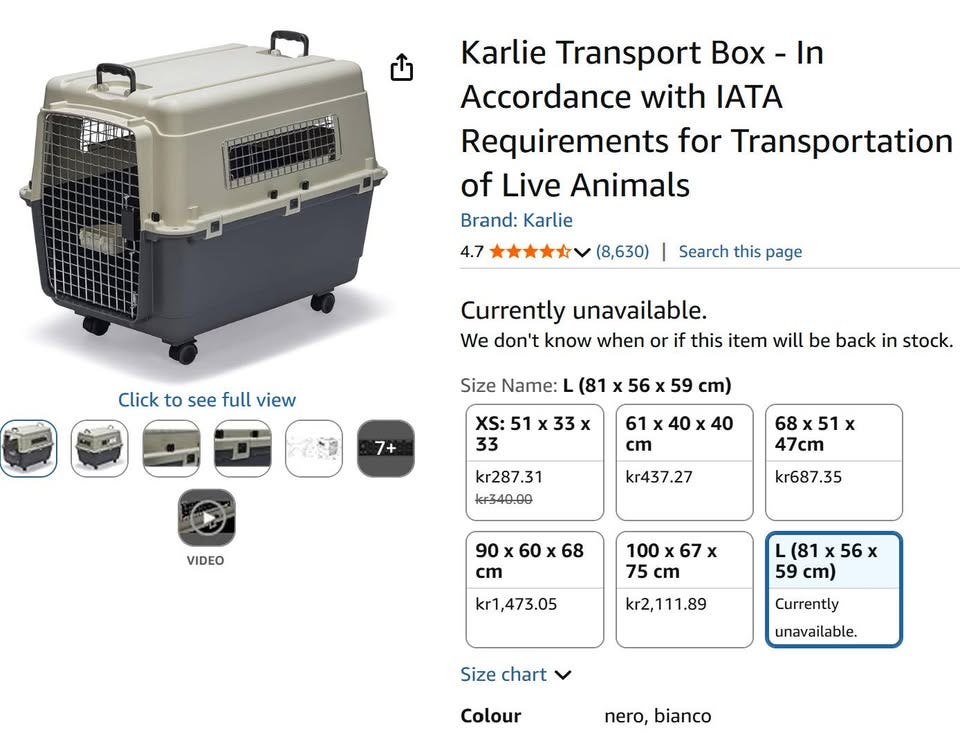This screenshot has width=960, height=741.
Task: Visit the Brand: Karlie store link
Action: tap(517, 220)
